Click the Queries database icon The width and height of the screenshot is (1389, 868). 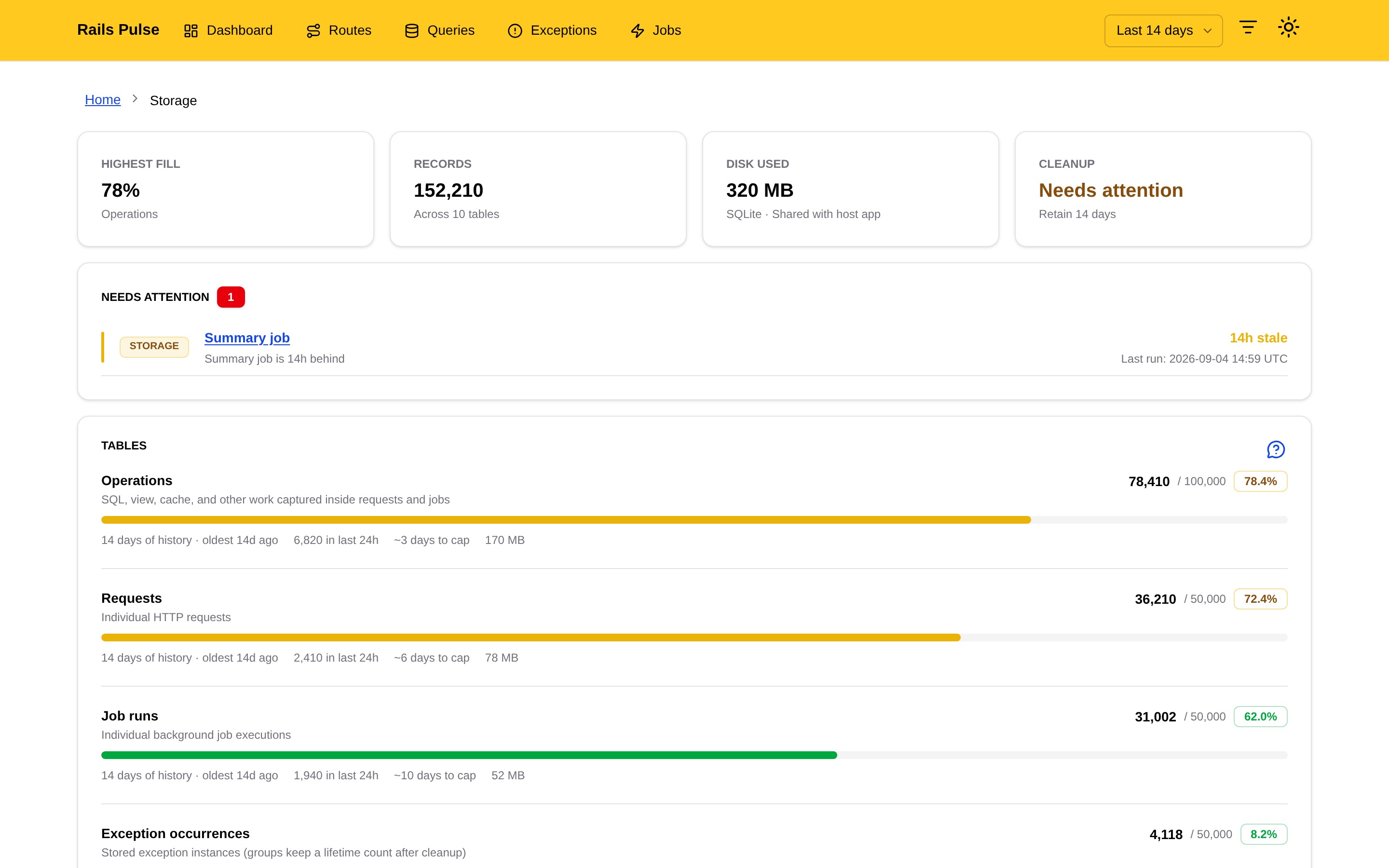(x=411, y=30)
